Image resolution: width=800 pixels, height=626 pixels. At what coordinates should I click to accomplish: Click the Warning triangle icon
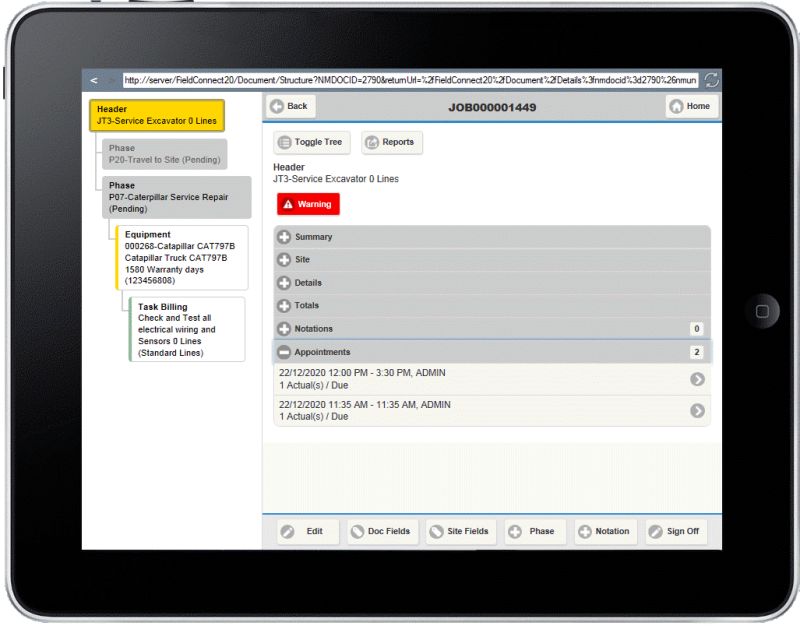[288, 204]
